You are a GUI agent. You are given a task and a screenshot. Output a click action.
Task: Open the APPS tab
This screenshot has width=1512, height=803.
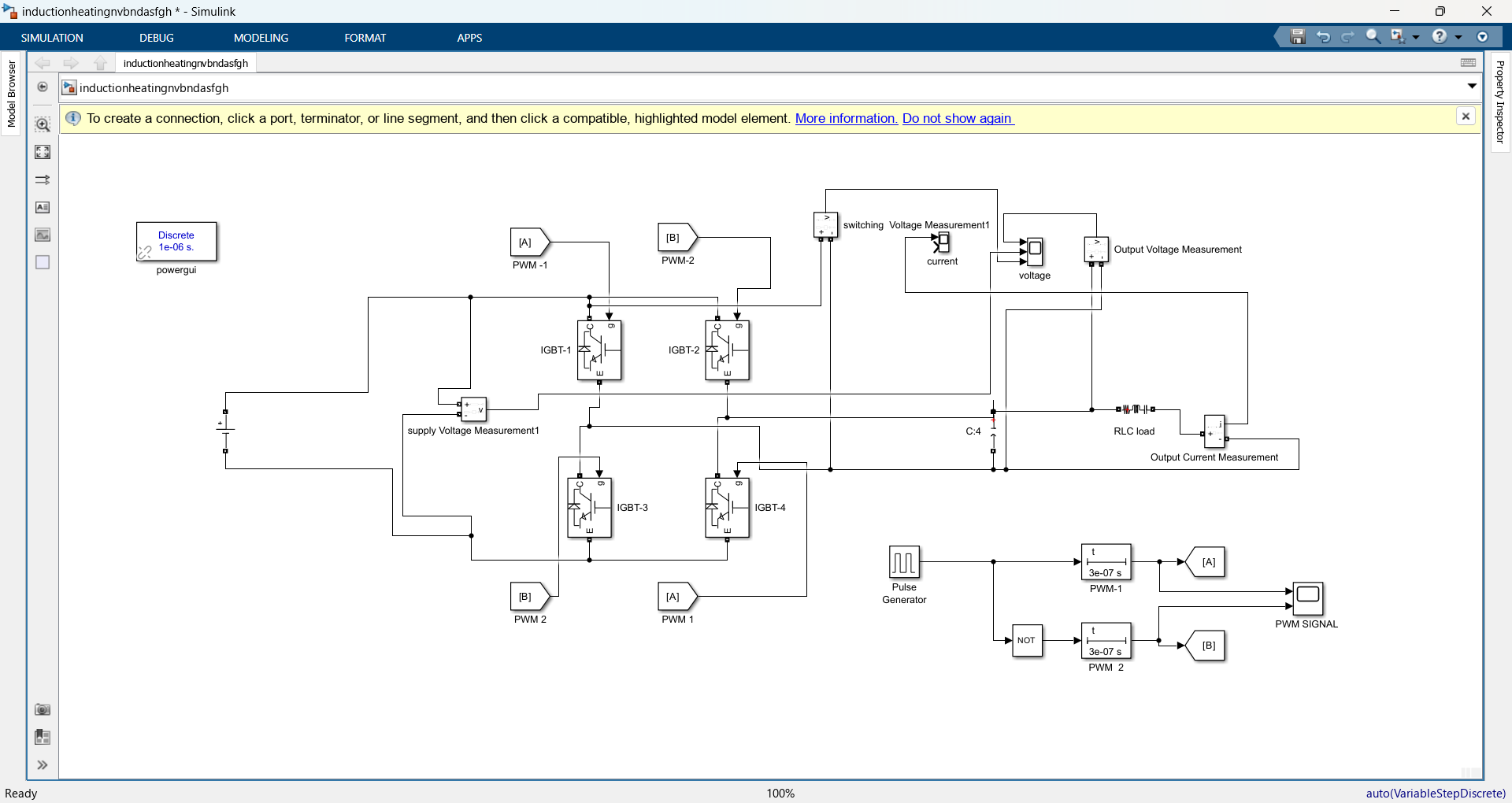[469, 38]
